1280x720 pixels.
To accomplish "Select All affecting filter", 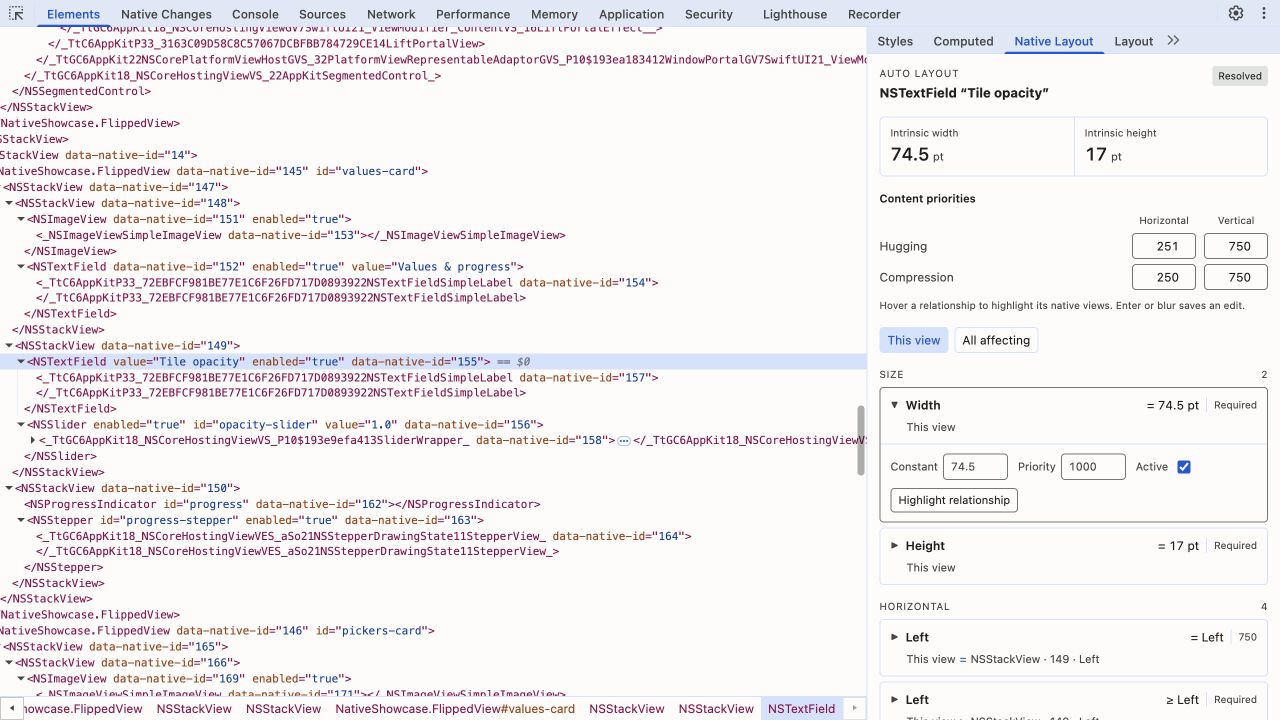I will (x=996, y=340).
